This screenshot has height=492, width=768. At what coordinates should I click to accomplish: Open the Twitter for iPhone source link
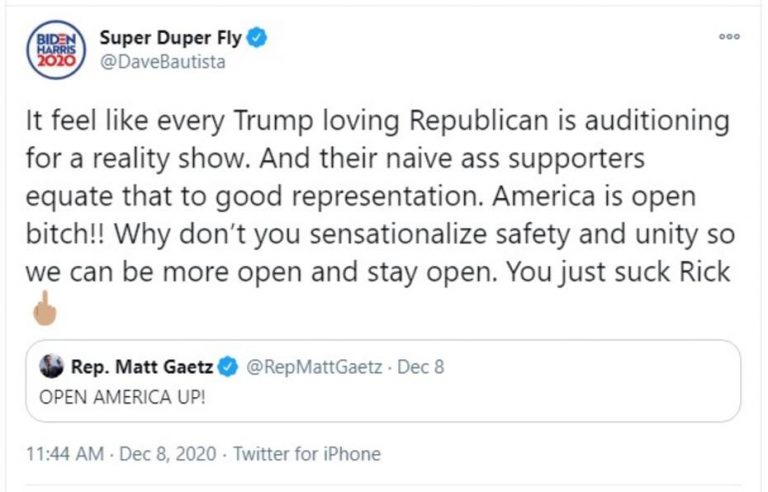(x=307, y=454)
